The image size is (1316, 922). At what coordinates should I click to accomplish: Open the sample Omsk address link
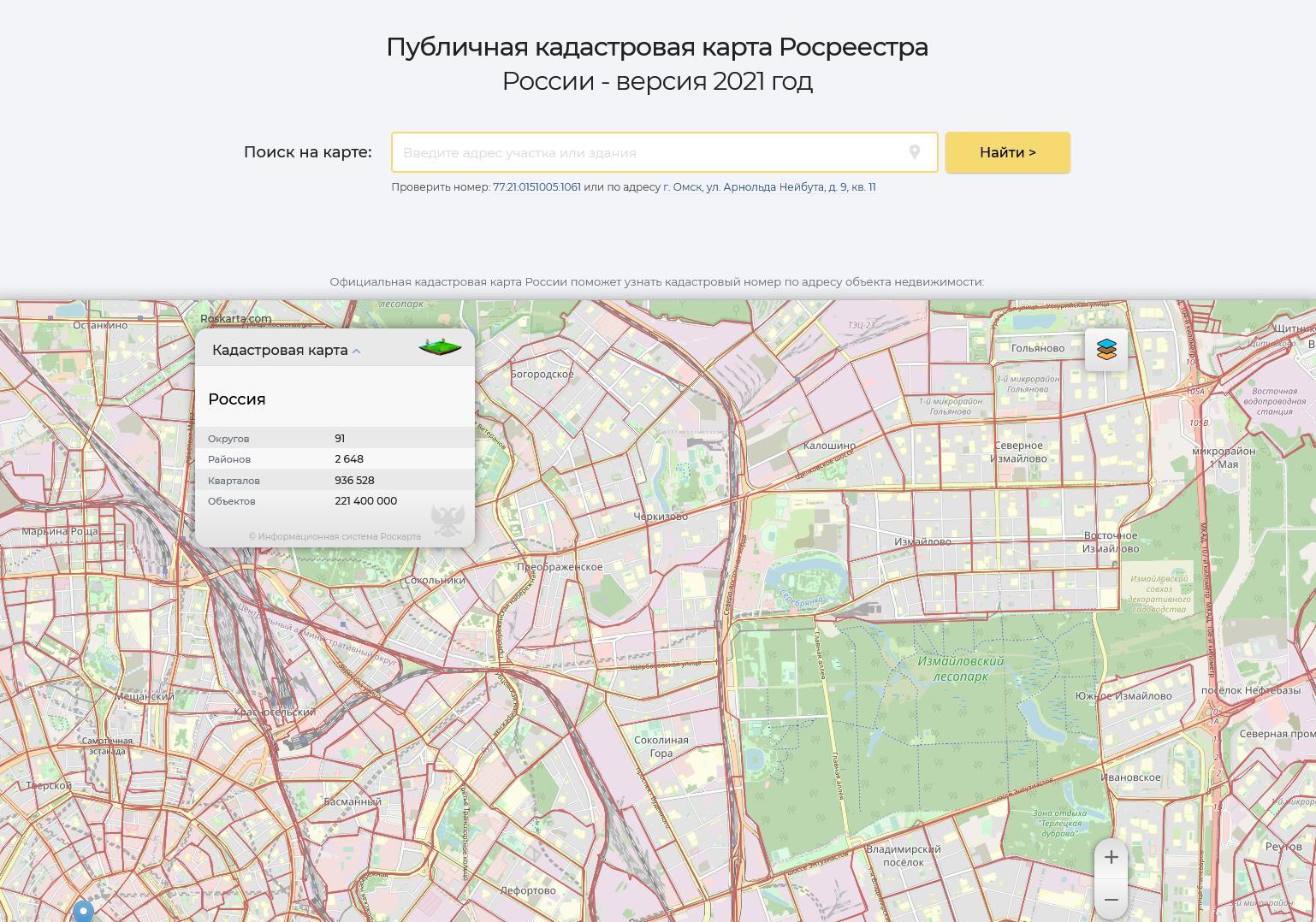769,186
